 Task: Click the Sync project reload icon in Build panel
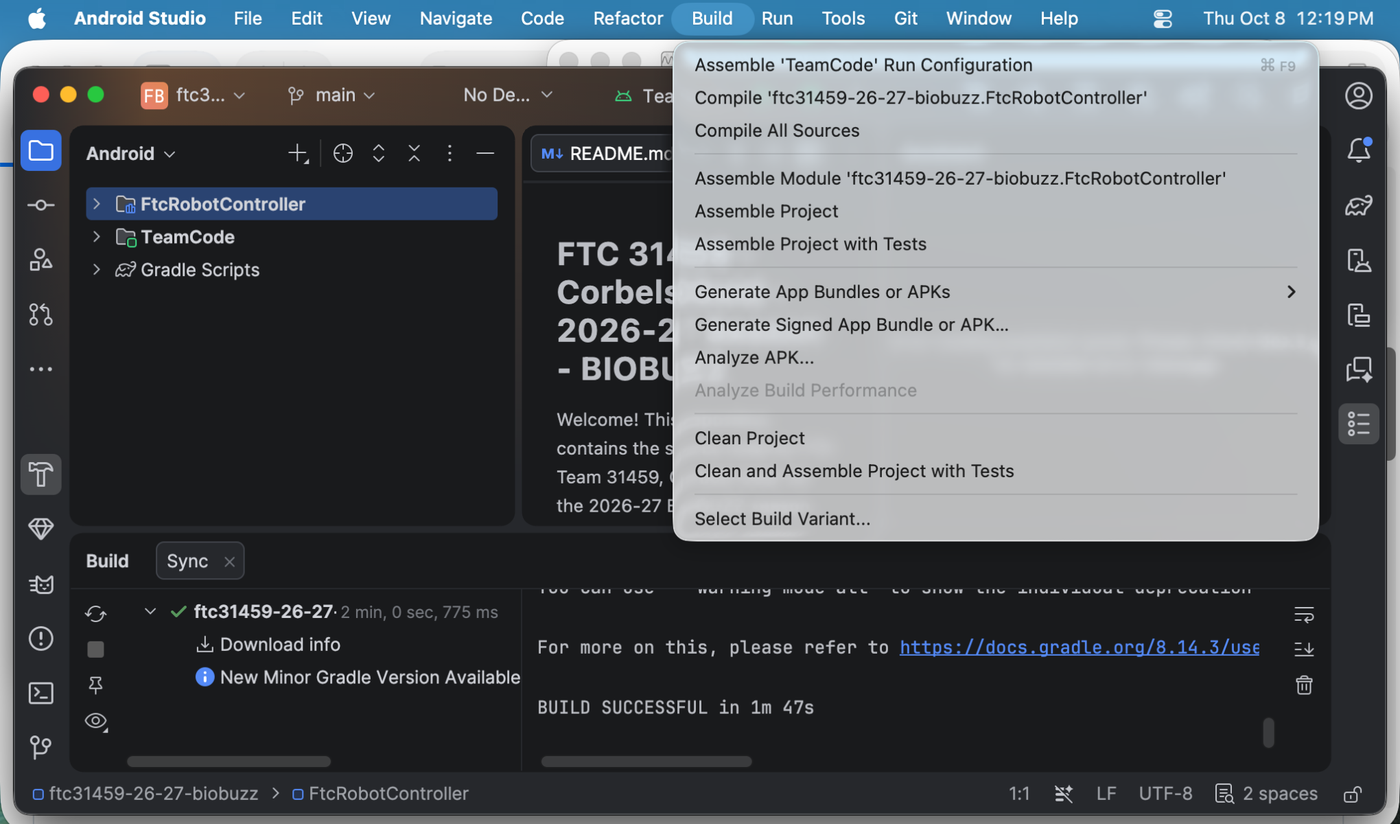(96, 613)
